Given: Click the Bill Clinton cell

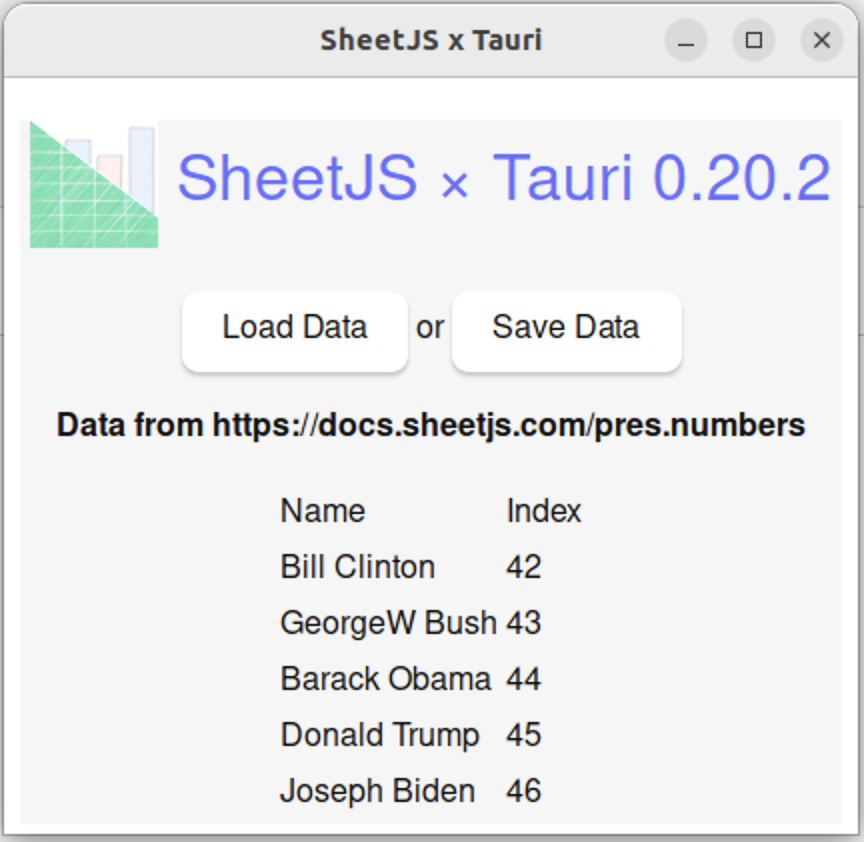Looking at the screenshot, I should 357,567.
